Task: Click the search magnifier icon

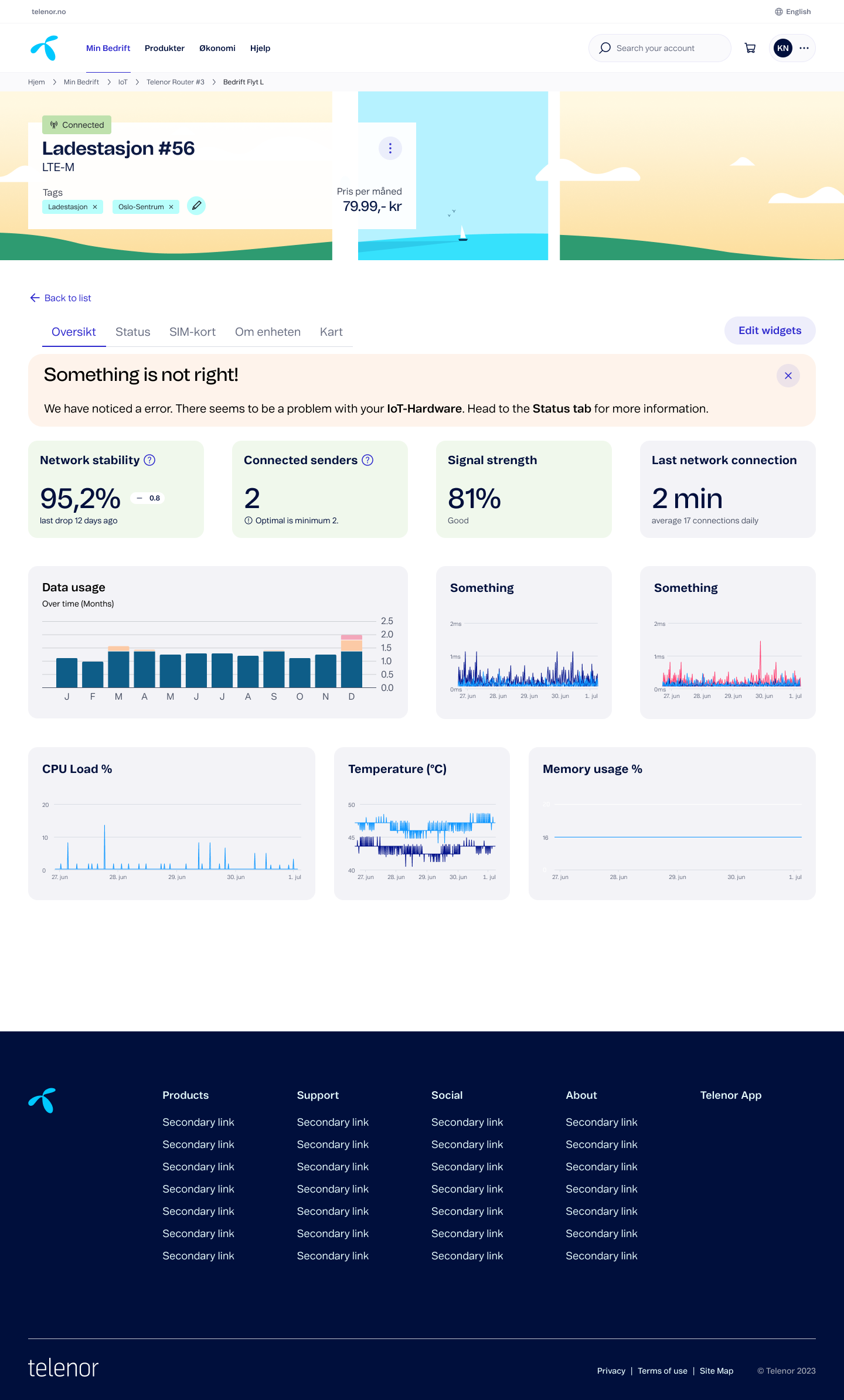Action: (x=605, y=48)
